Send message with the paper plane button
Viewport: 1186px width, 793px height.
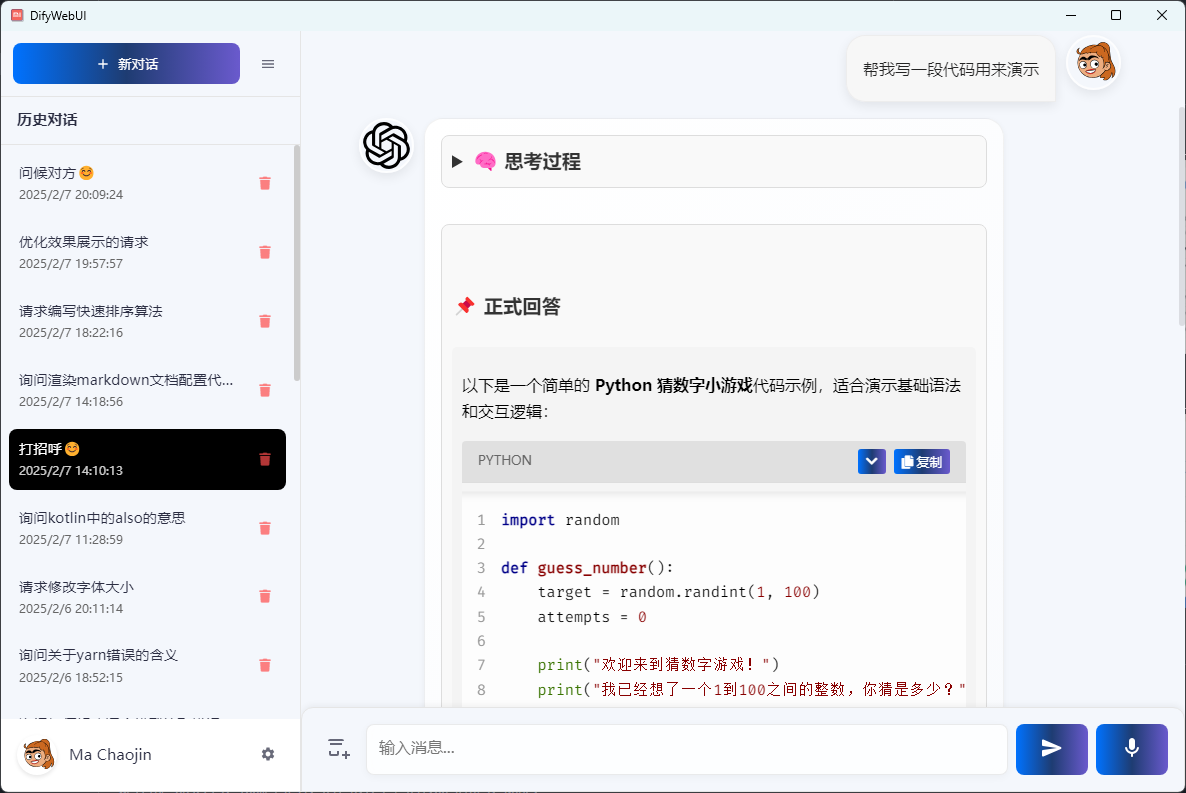pyautogui.click(x=1051, y=749)
